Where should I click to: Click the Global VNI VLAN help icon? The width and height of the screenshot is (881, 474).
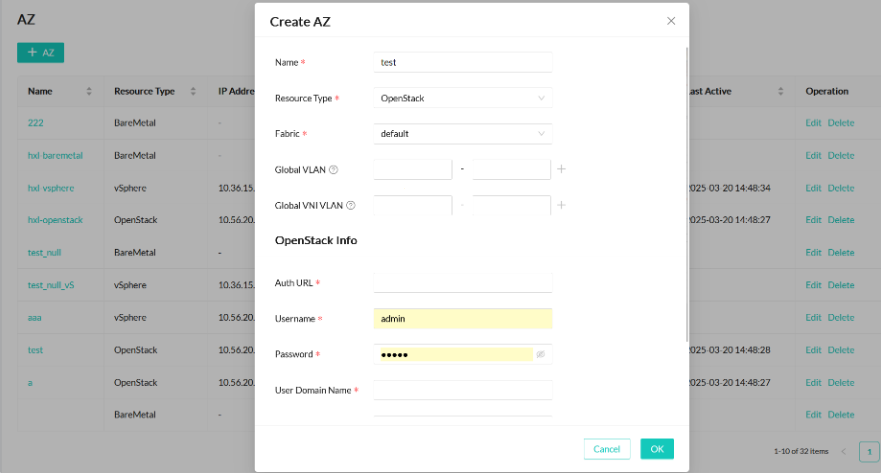coord(351,206)
